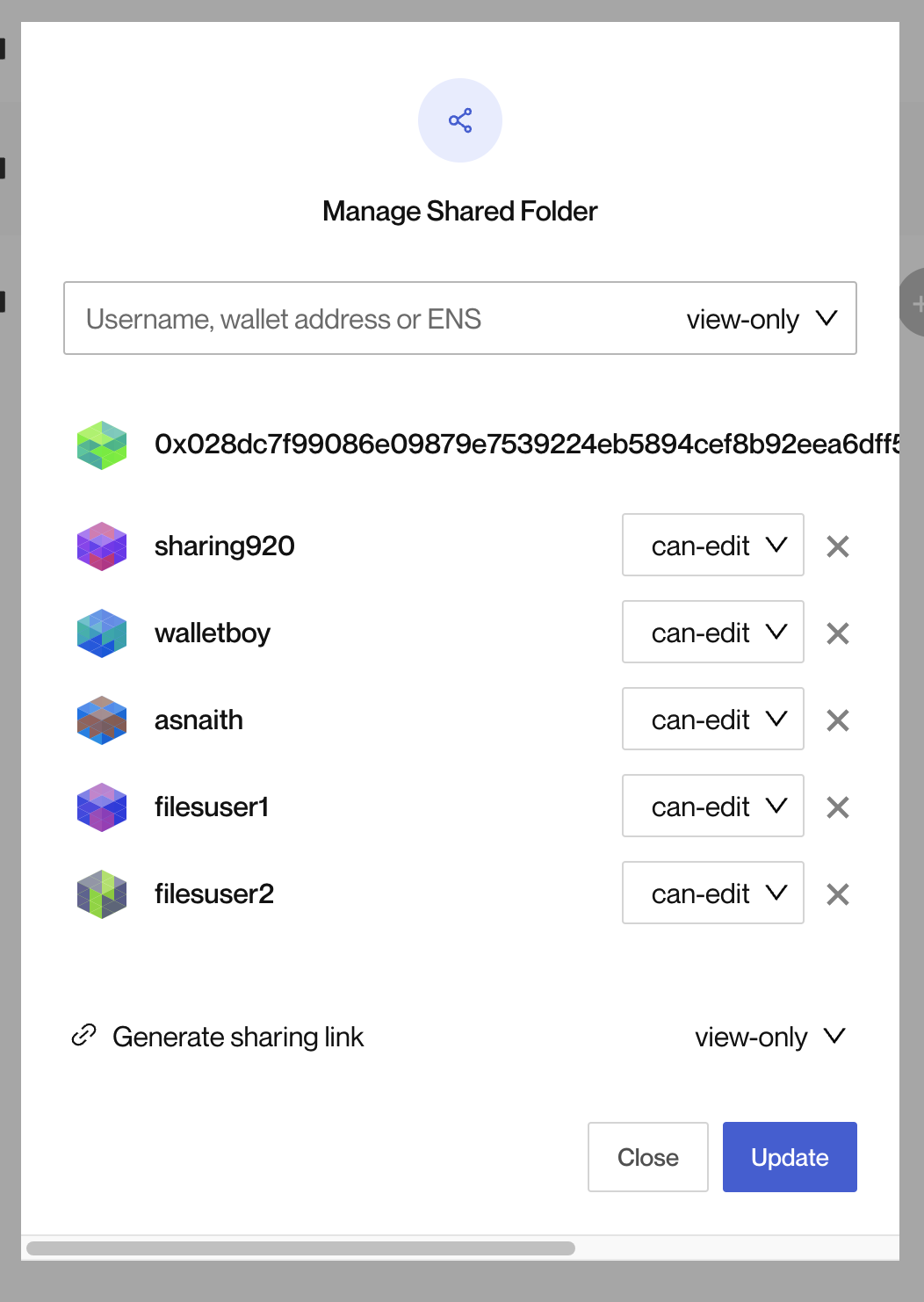The image size is (924, 1302).
Task: Click the sharing920 avatar icon
Action: pyautogui.click(x=101, y=546)
